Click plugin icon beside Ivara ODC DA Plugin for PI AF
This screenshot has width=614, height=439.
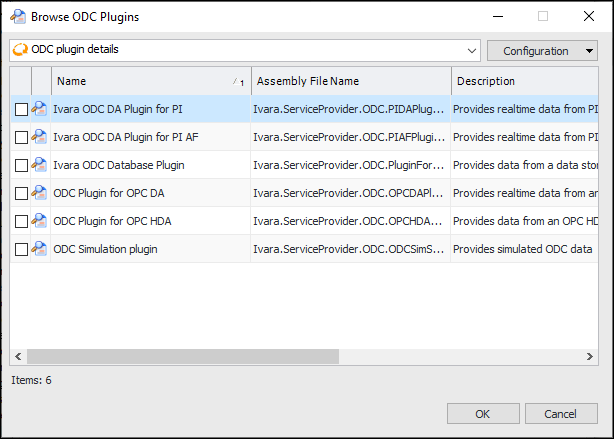[x=40, y=137]
